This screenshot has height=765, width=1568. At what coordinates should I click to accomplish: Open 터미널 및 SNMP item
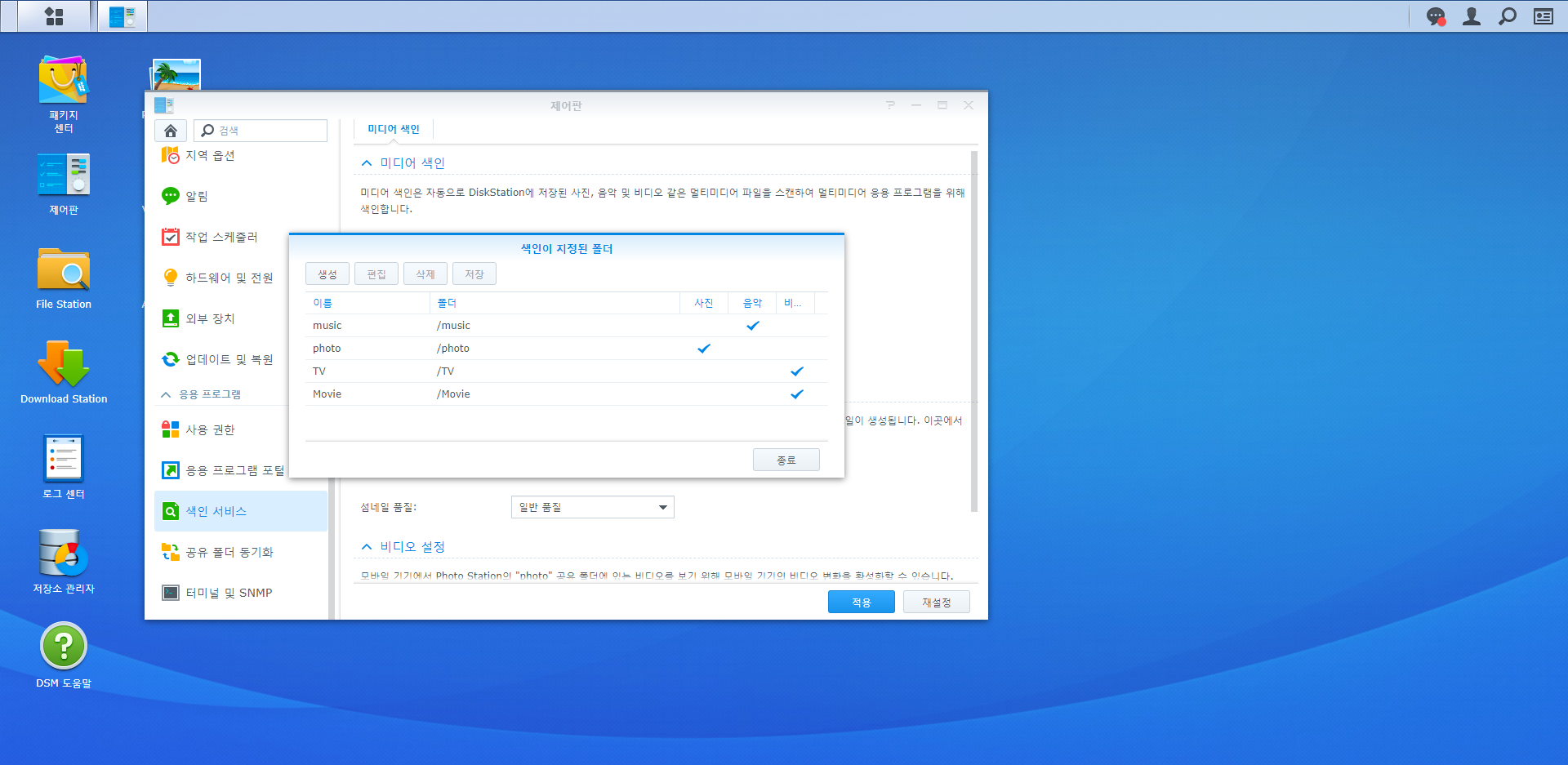click(241, 593)
